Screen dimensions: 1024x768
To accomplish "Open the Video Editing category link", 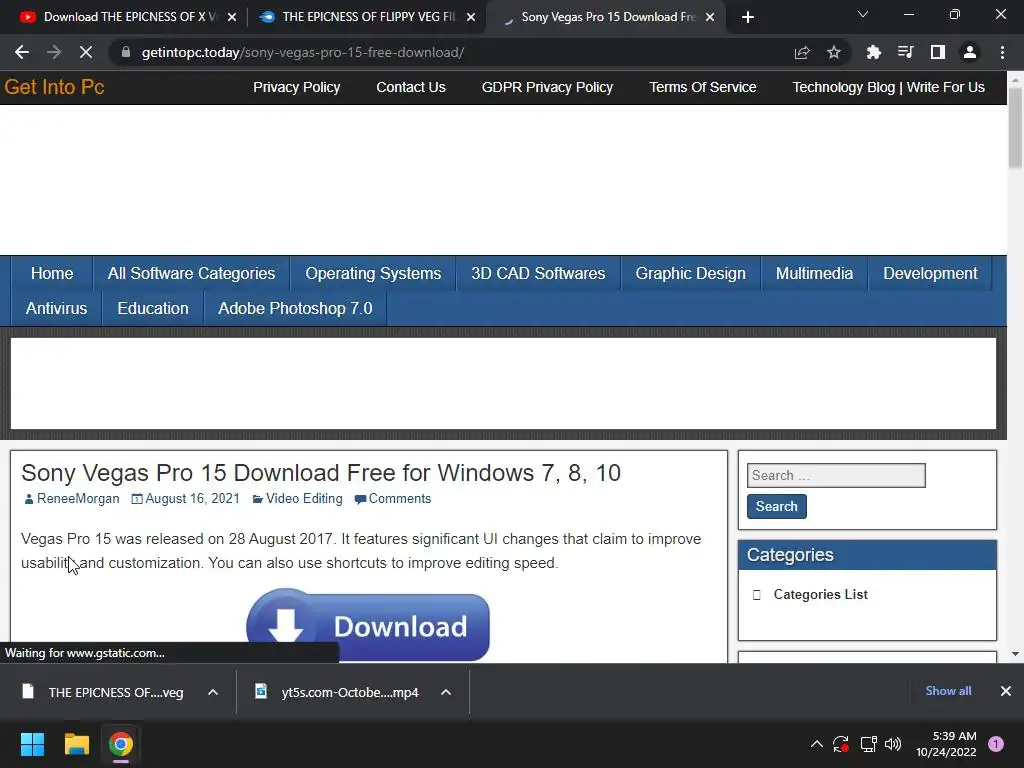I will click(x=304, y=498).
